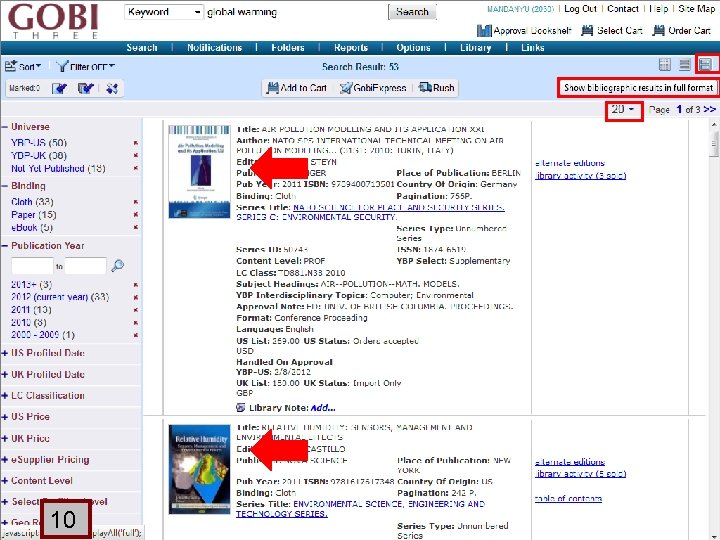
Task: Expand the LC Classification facet
Action: (x=44, y=396)
